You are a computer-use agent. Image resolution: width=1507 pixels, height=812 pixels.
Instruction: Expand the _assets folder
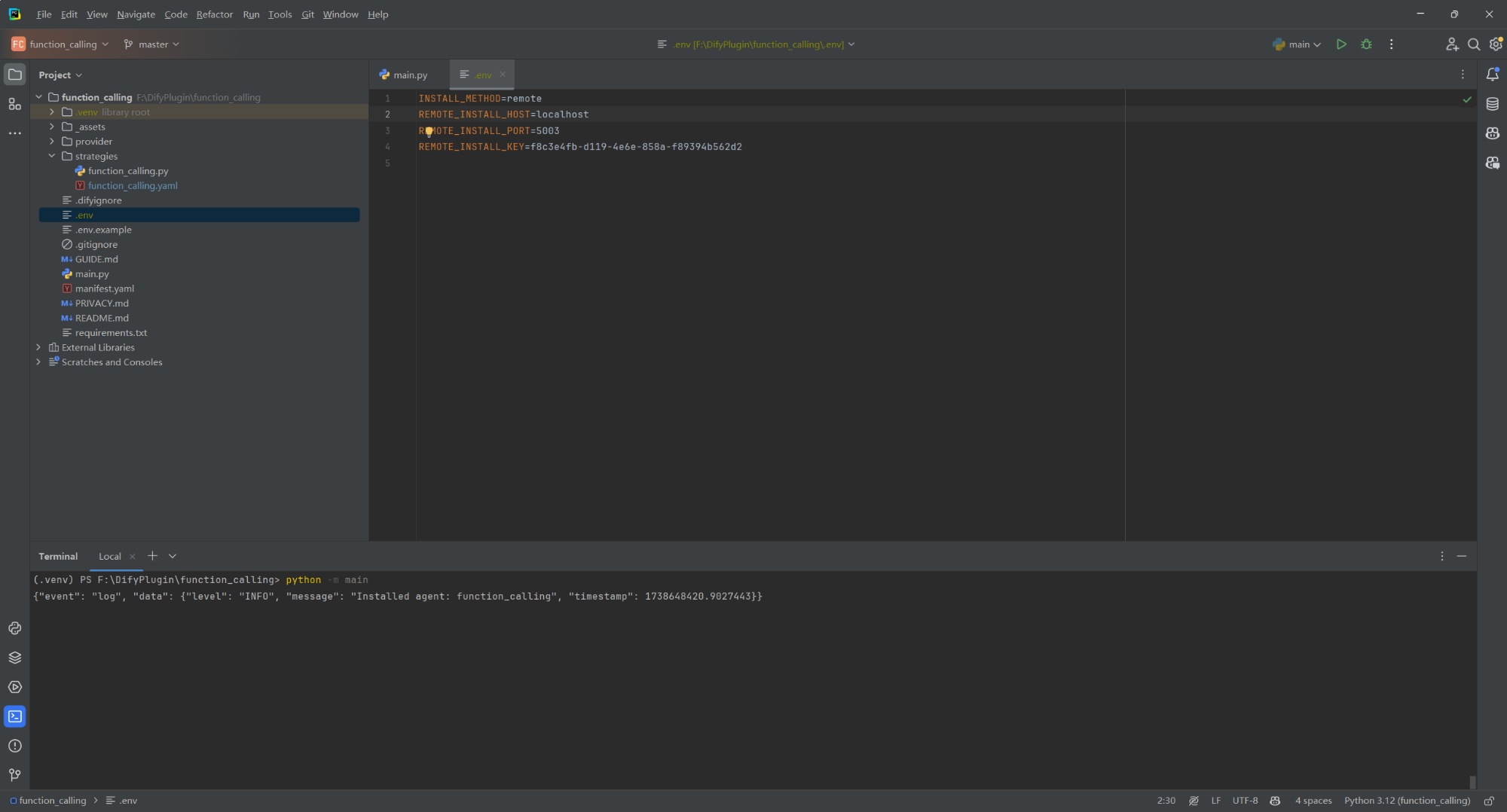coord(52,127)
